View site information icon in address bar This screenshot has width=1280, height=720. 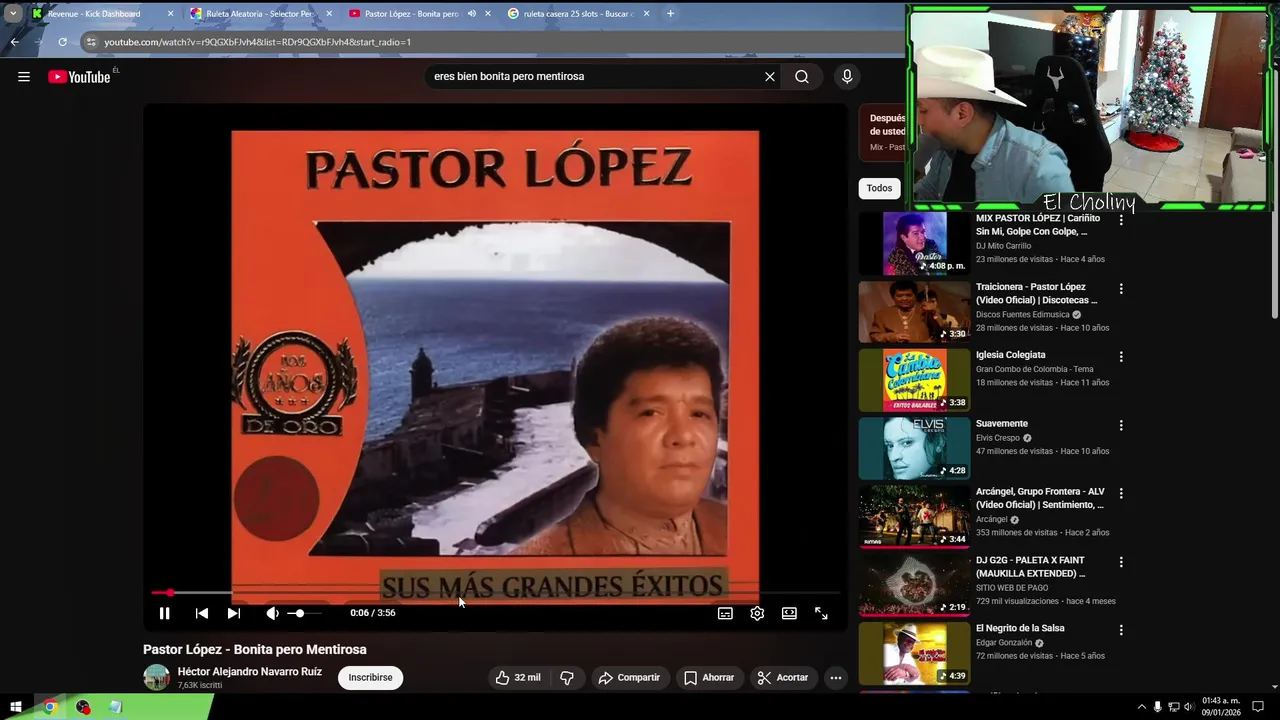[91, 42]
